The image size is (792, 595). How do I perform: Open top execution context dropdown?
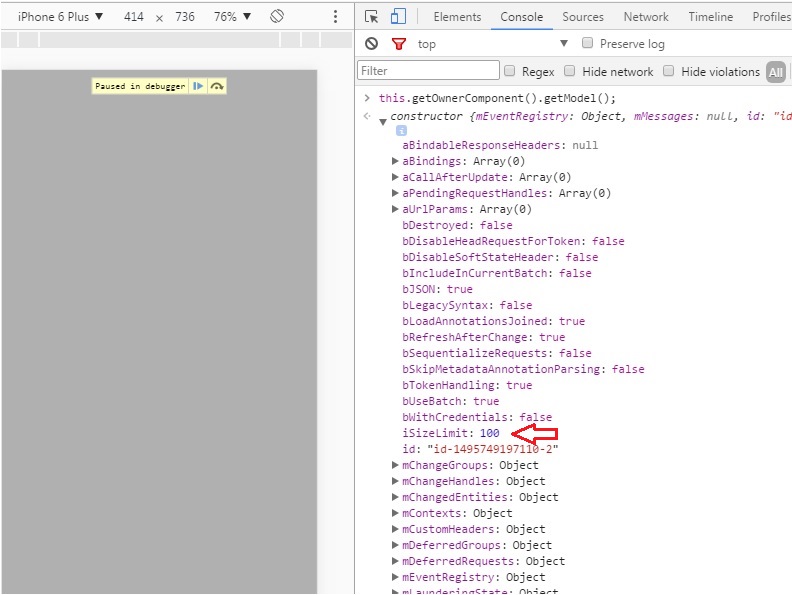(492, 44)
